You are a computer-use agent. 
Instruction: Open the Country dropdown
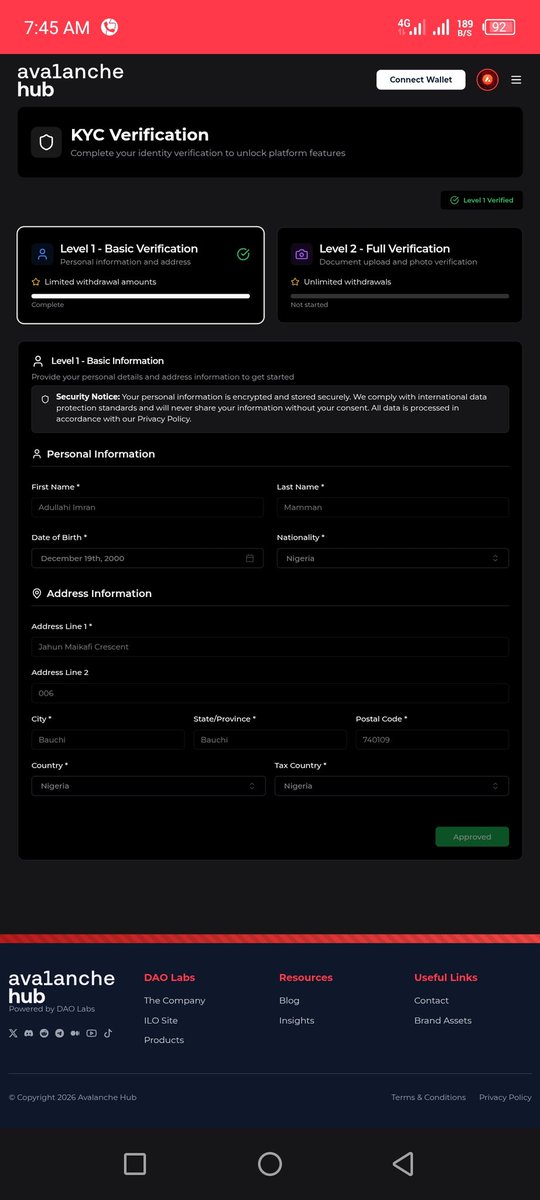point(147,786)
